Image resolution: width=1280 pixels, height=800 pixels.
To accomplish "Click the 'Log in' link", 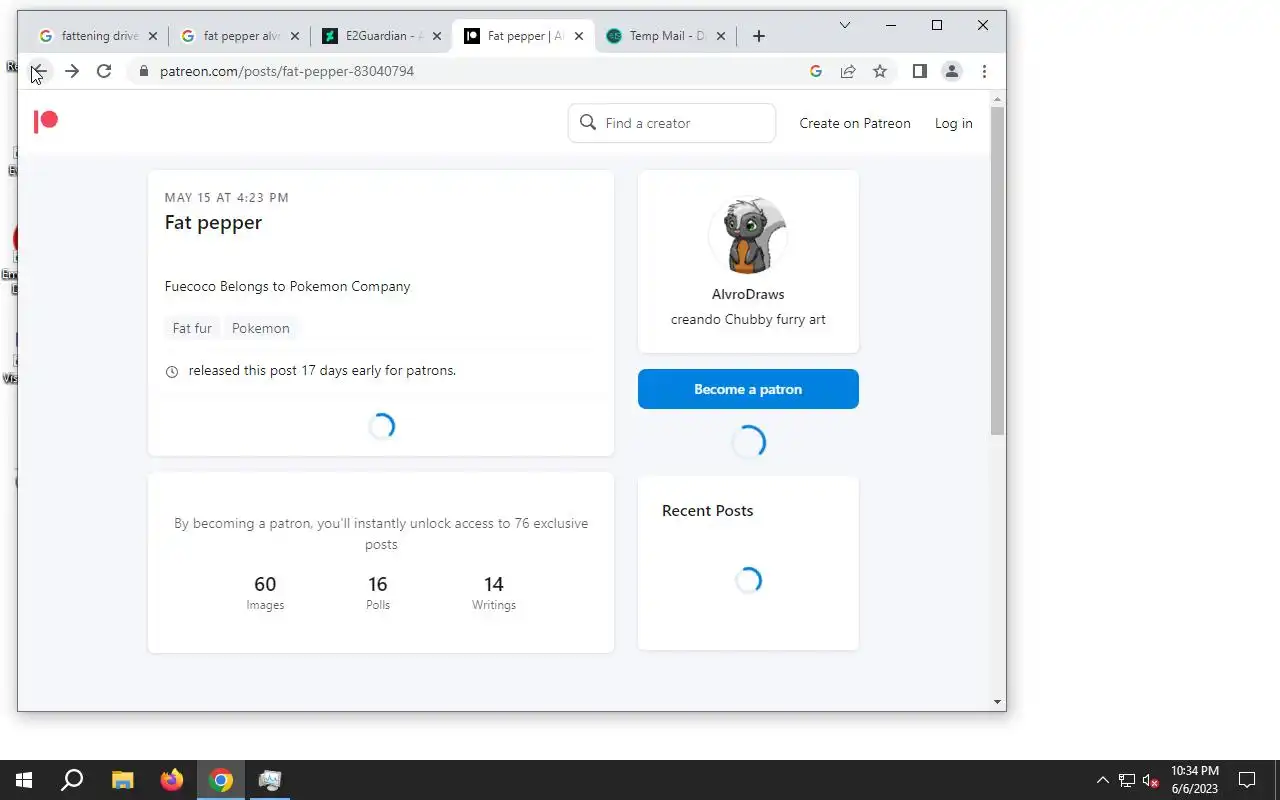I will (x=953, y=123).
